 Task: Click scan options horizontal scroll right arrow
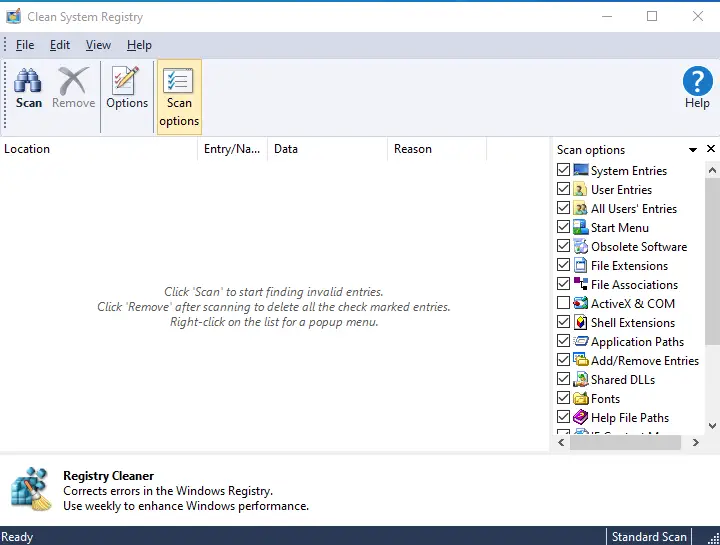(696, 443)
